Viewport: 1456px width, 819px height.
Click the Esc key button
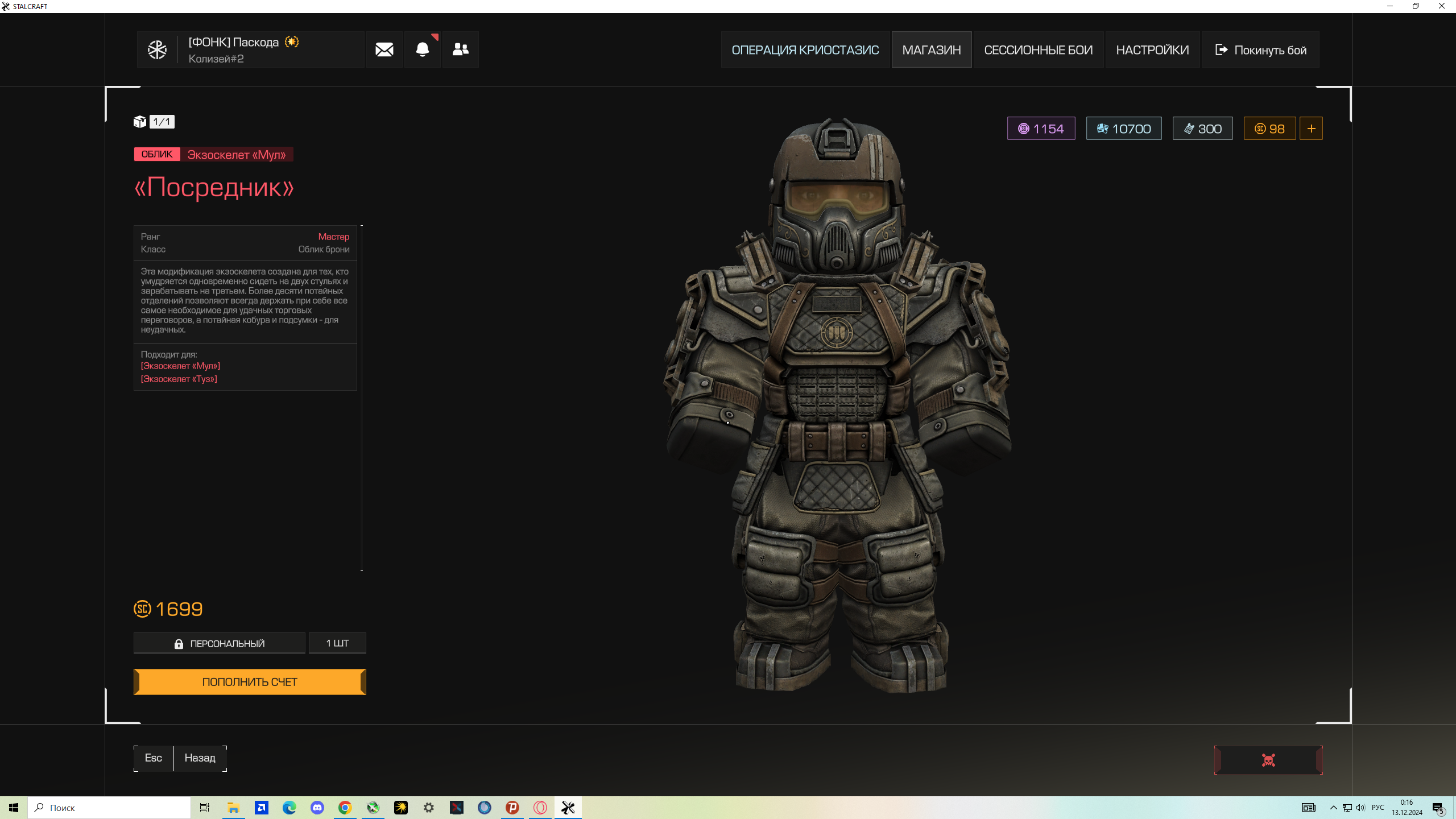pos(154,758)
